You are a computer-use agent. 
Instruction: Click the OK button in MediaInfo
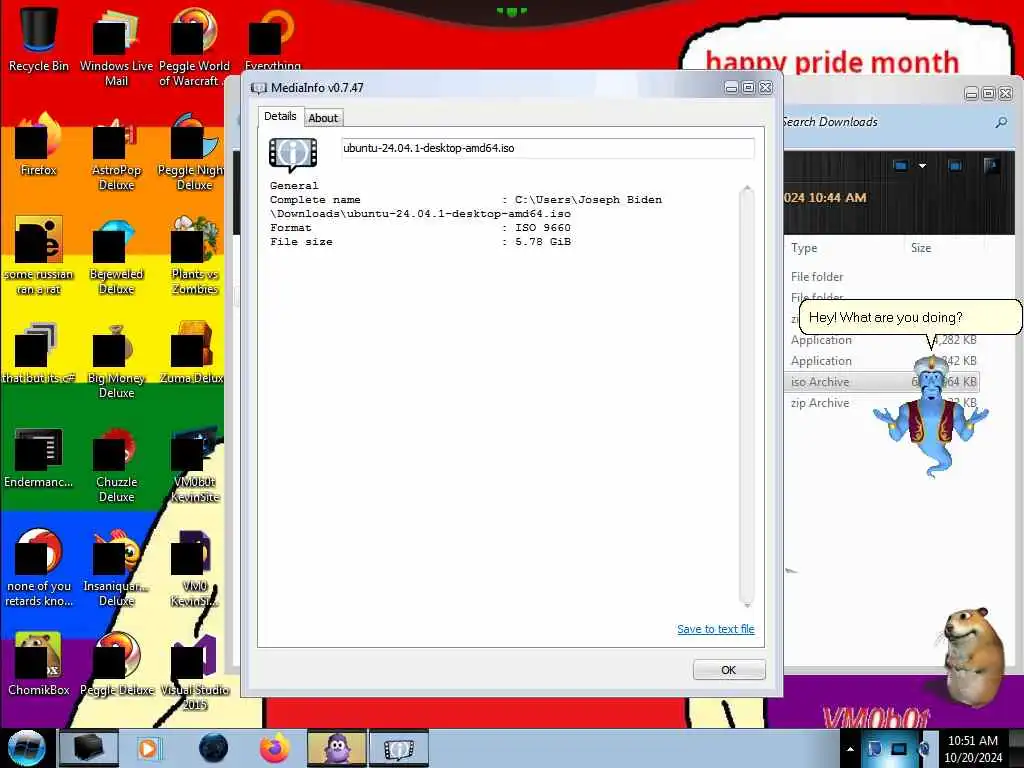pos(728,669)
